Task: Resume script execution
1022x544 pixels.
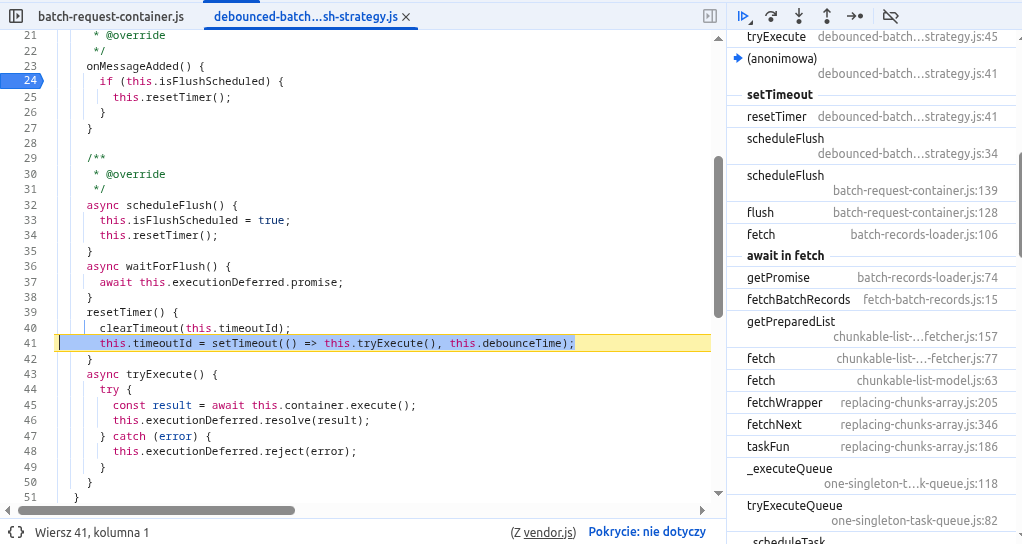Action: (743, 16)
